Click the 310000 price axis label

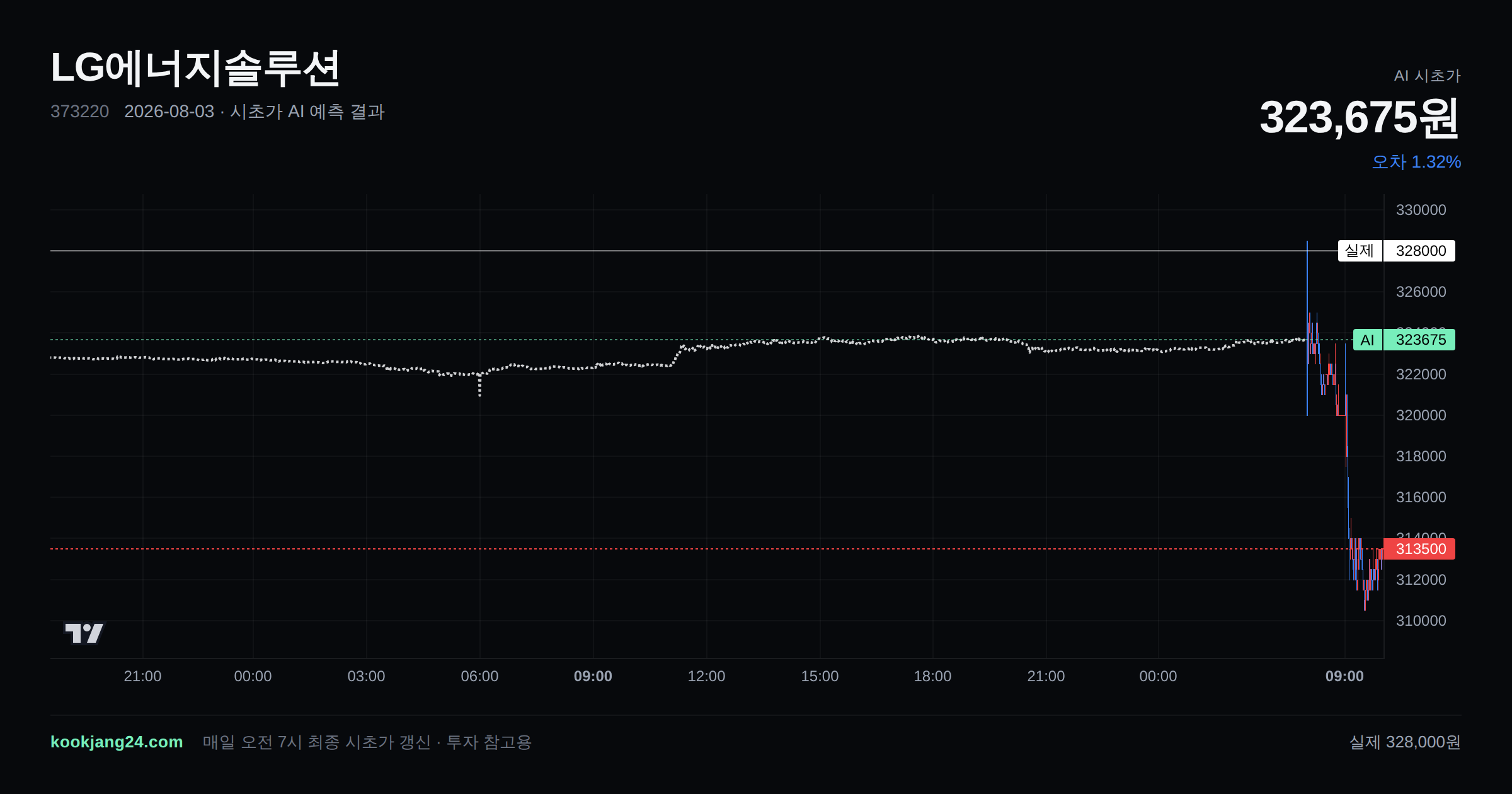point(1421,621)
